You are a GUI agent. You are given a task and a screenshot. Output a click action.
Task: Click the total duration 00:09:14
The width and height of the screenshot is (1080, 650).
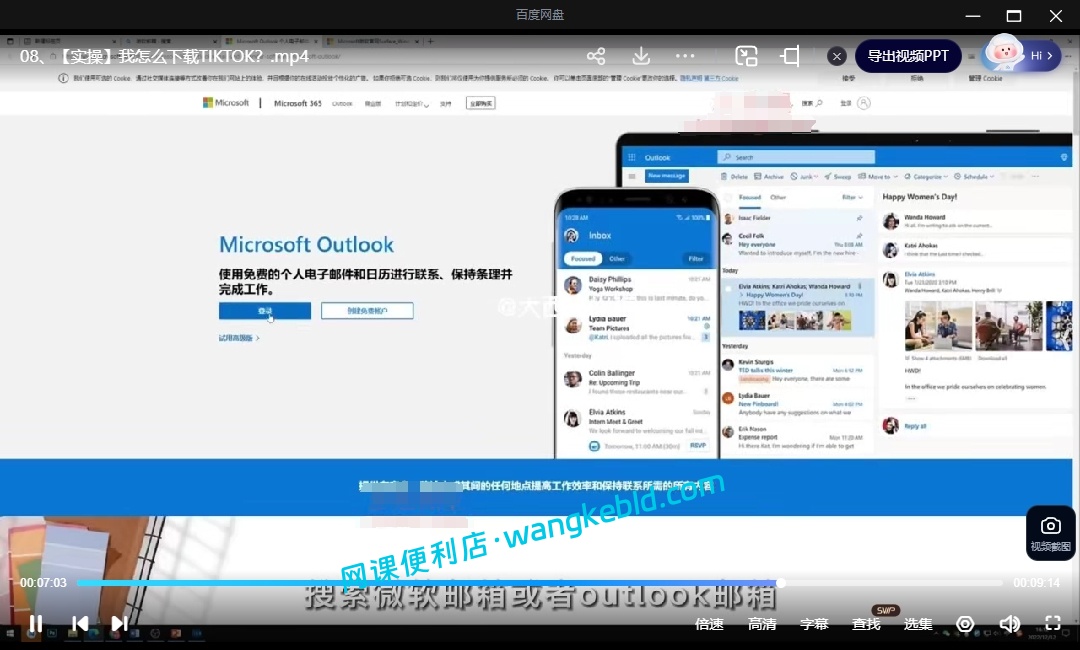(x=1036, y=583)
